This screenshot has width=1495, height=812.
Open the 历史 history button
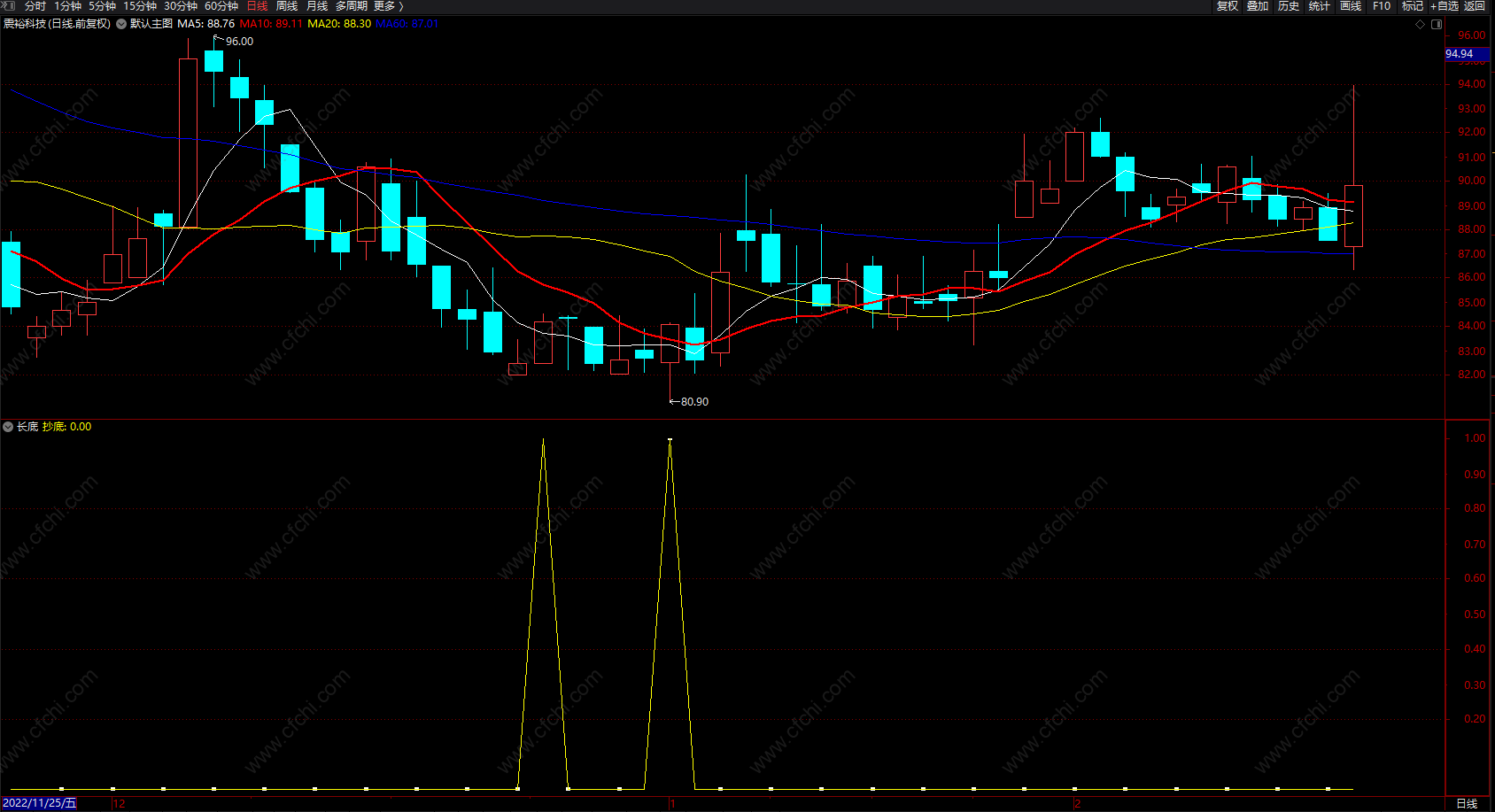(1289, 6)
